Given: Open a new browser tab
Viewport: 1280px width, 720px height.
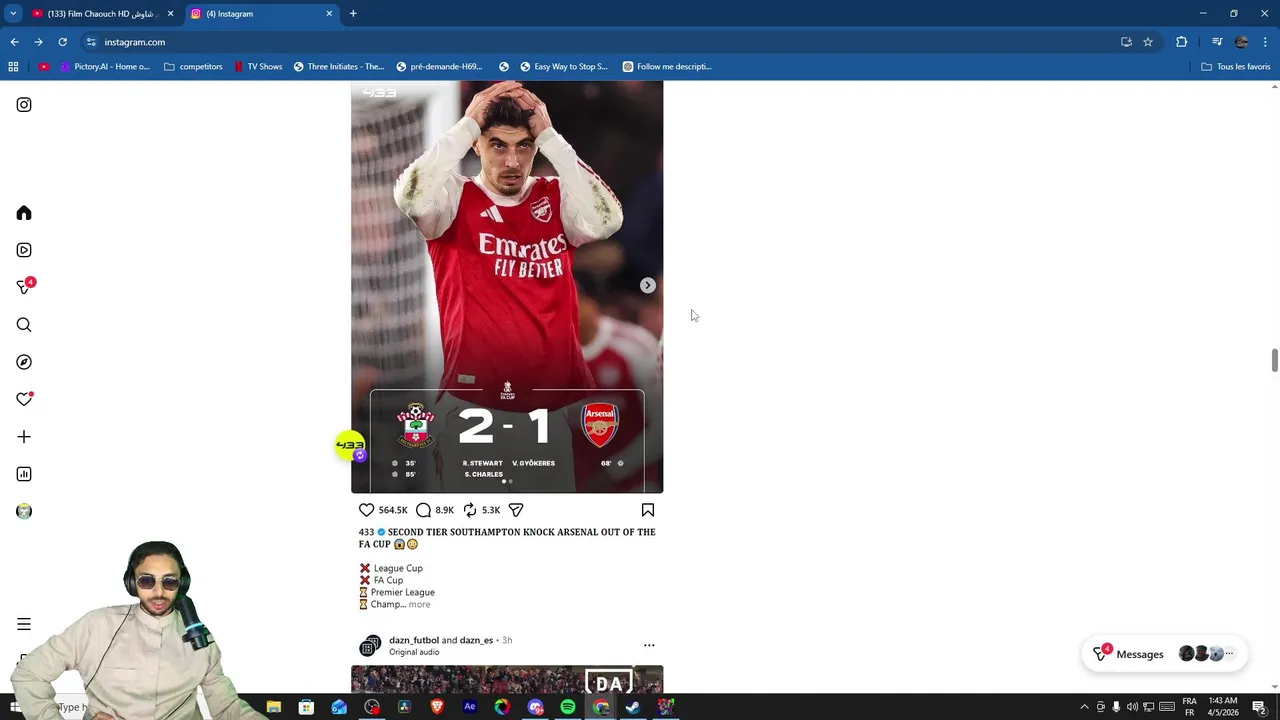Looking at the screenshot, I should point(353,14).
